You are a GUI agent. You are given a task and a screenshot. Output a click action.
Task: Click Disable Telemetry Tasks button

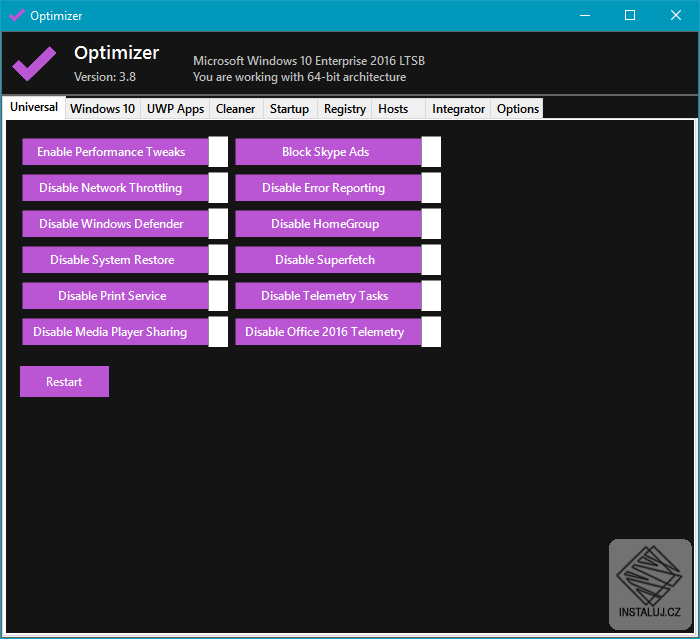[328, 296]
